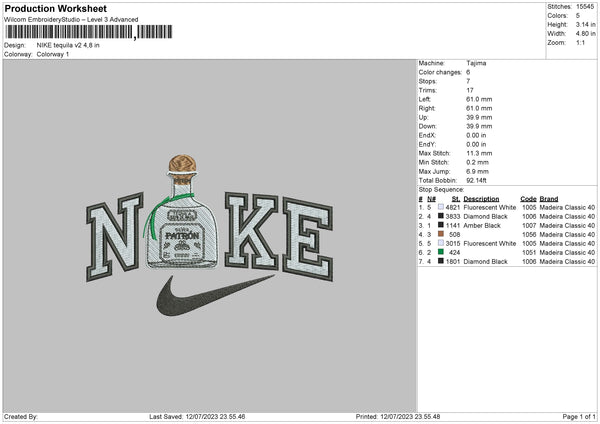Click thread code "1056"
Screen dimensions: 600x424
pos(529,234)
